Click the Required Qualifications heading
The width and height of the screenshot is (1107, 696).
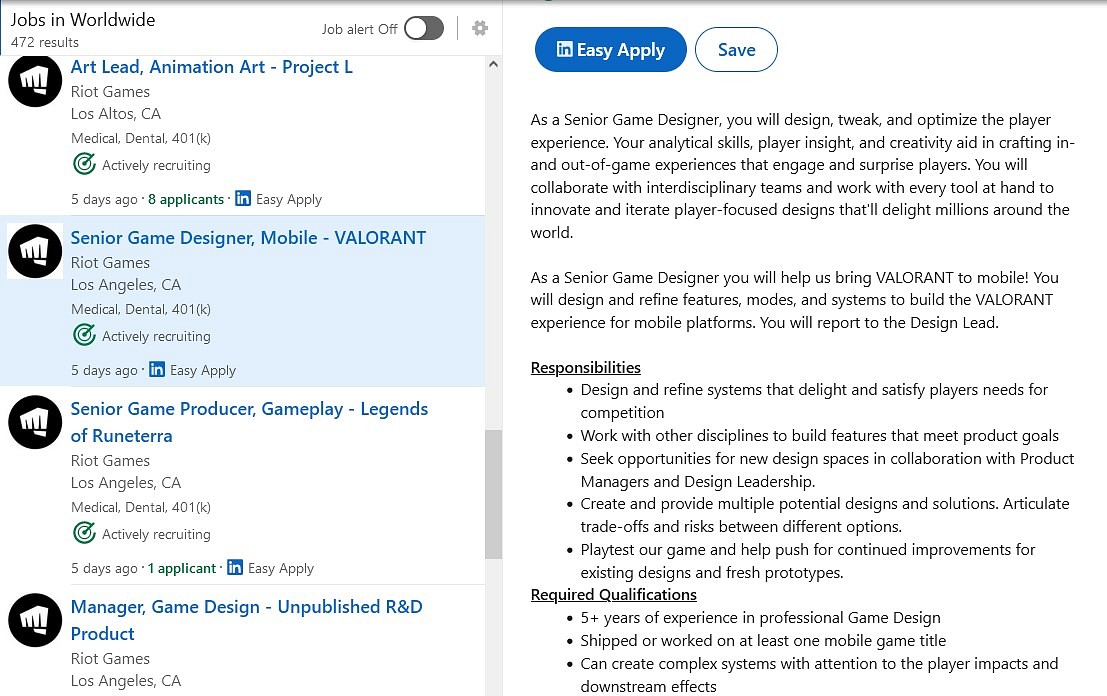coord(614,595)
